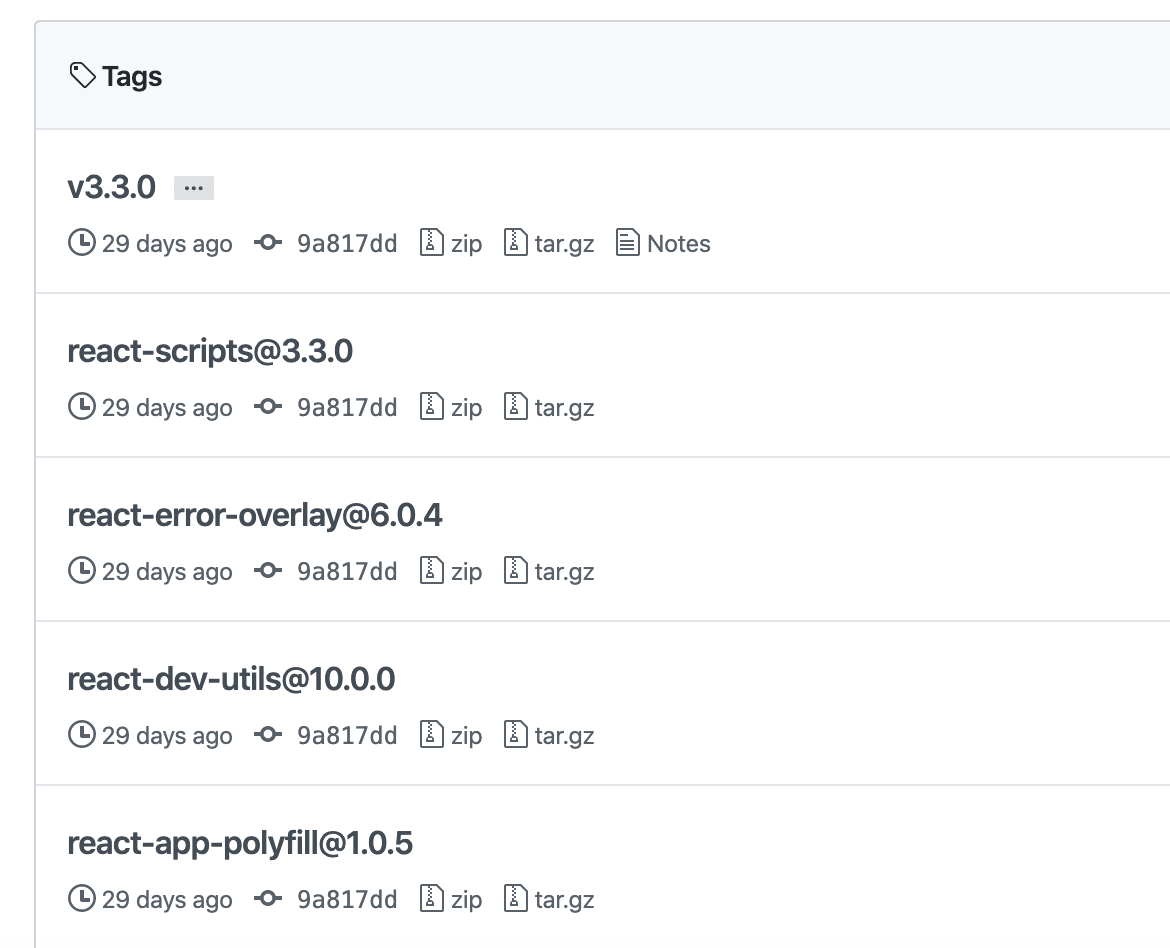This screenshot has height=948, width=1170.
Task: Open the react-dev-utils@10.0.0 tag
Action: pyautogui.click(x=231, y=679)
